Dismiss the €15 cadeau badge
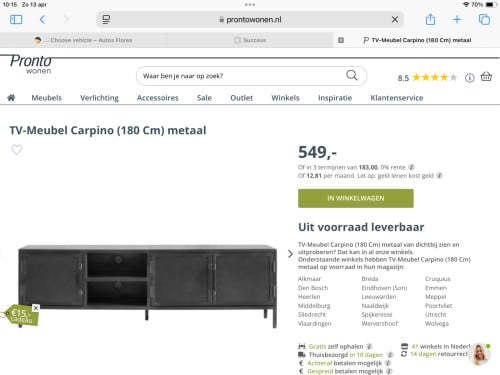Viewport: 500px width, 375px height. [36, 308]
